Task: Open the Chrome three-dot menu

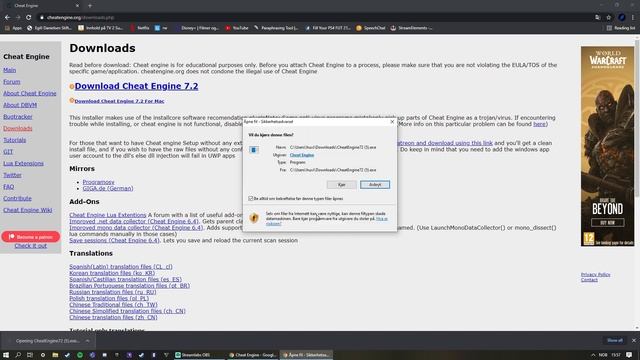Action: tap(633, 18)
